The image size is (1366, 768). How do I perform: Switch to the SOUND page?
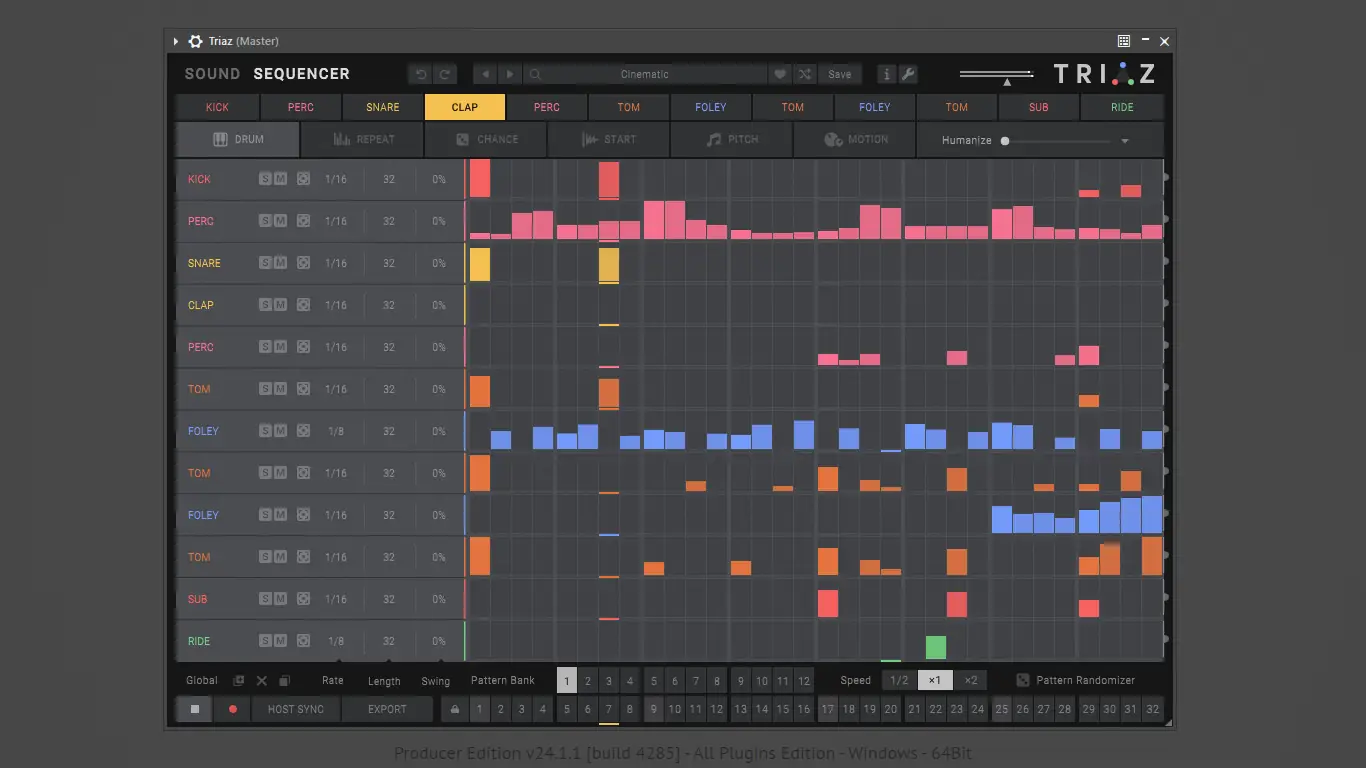(213, 74)
